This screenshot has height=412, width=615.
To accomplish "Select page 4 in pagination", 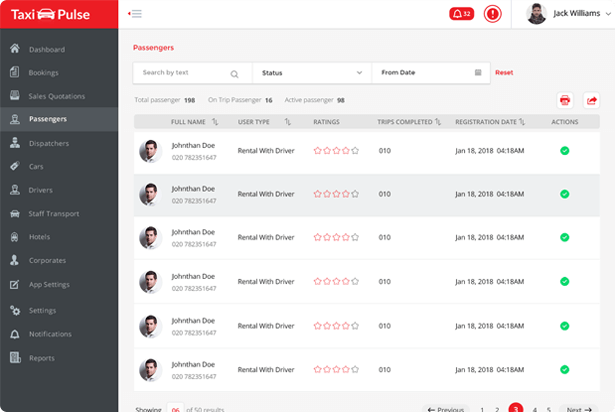I will tap(534, 409).
